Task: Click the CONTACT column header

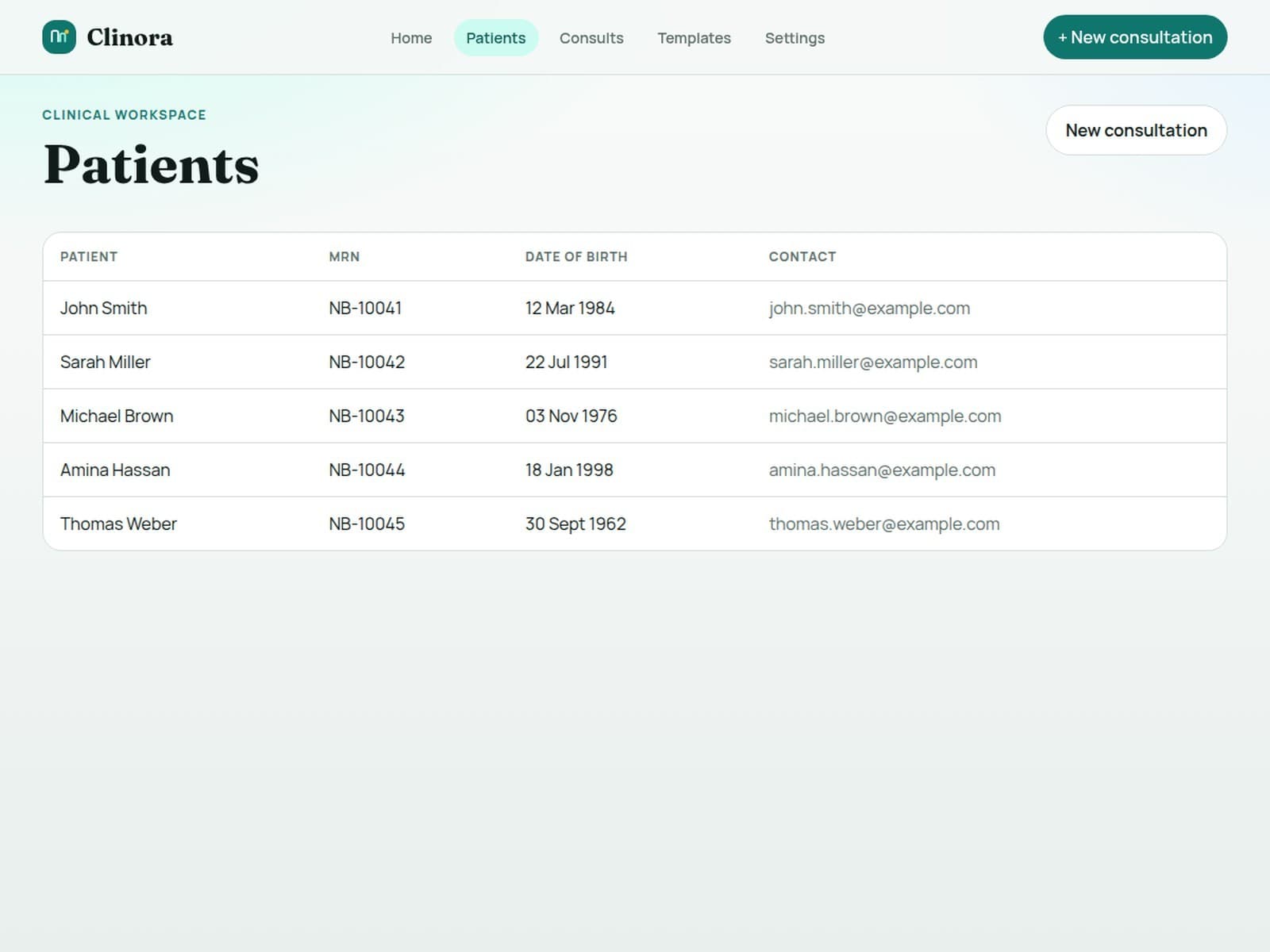Action: [802, 257]
